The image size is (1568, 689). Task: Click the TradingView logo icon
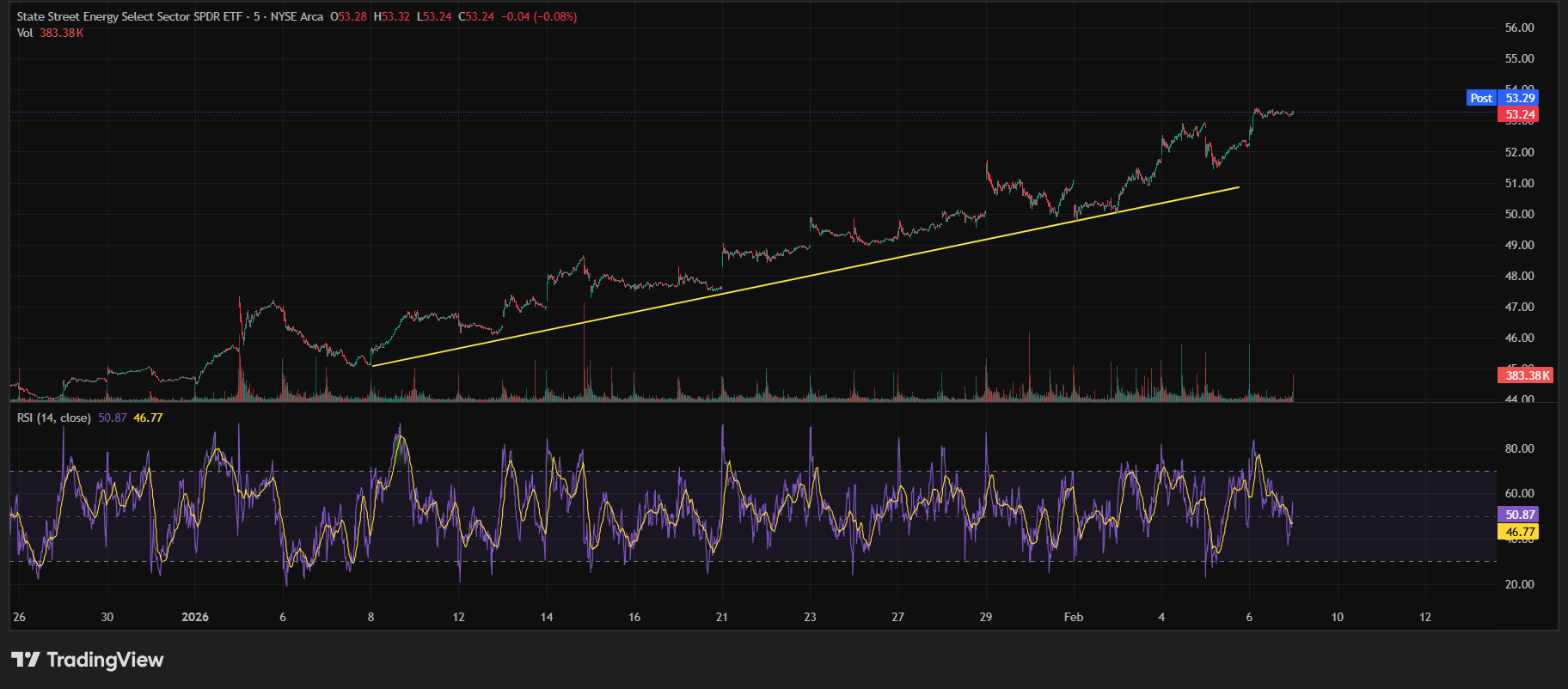tap(26, 660)
